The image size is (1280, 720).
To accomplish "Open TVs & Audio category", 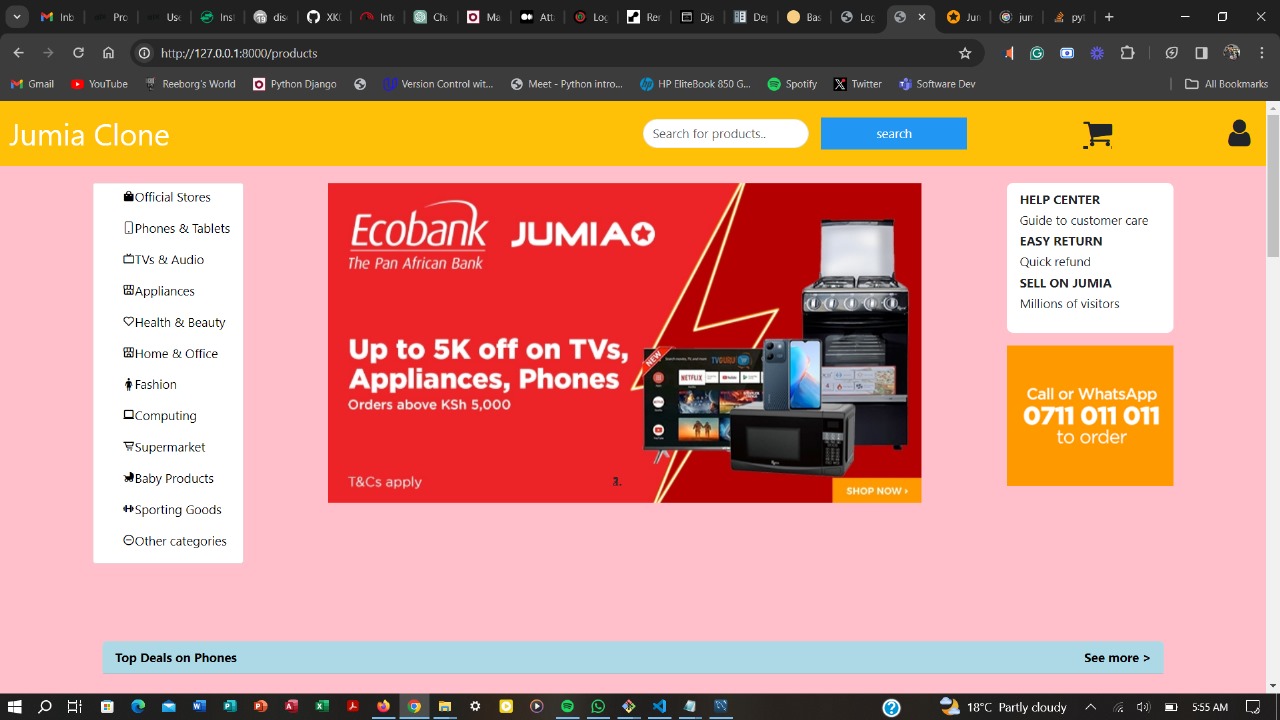I will (x=164, y=259).
